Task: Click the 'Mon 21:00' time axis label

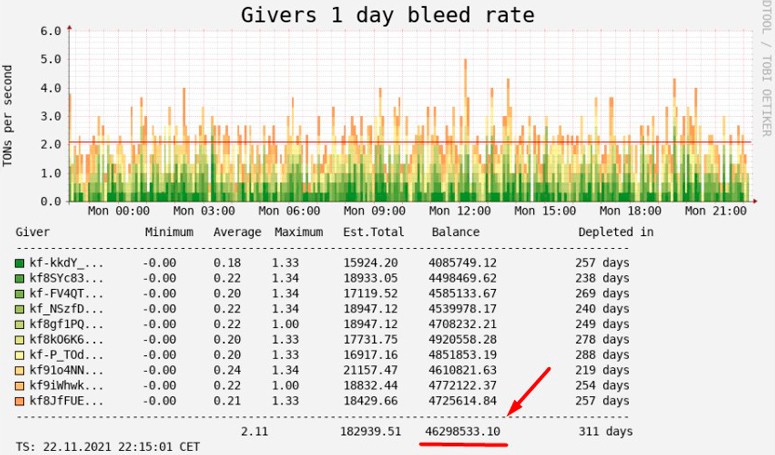Action: coord(715,212)
